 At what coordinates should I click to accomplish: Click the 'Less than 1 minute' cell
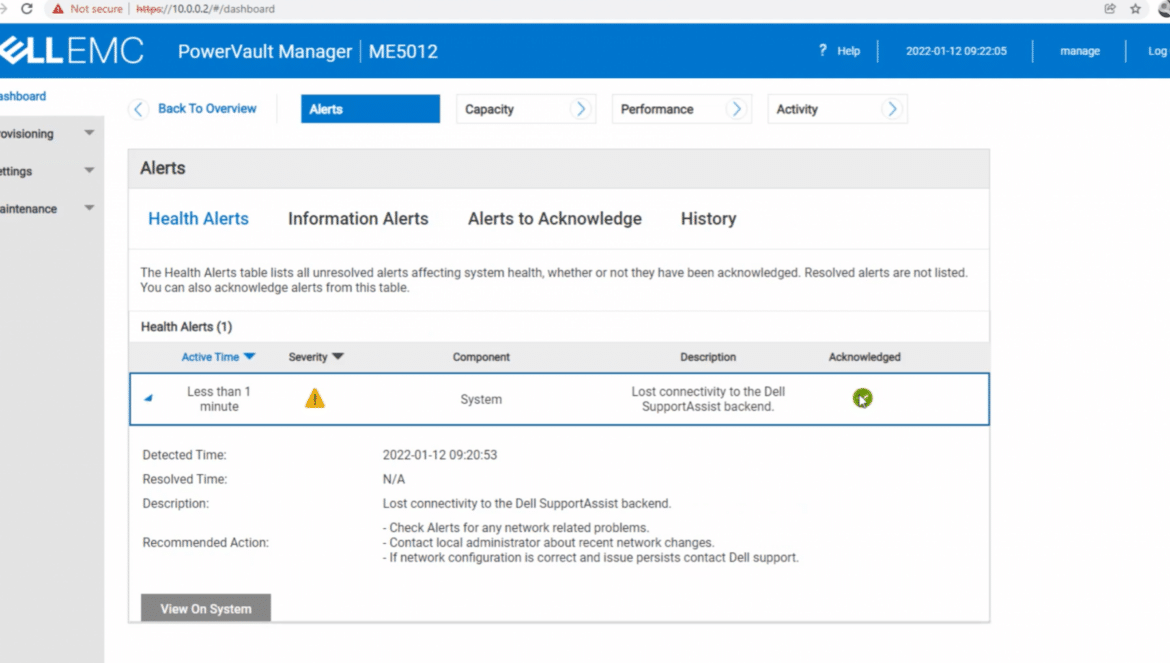219,399
